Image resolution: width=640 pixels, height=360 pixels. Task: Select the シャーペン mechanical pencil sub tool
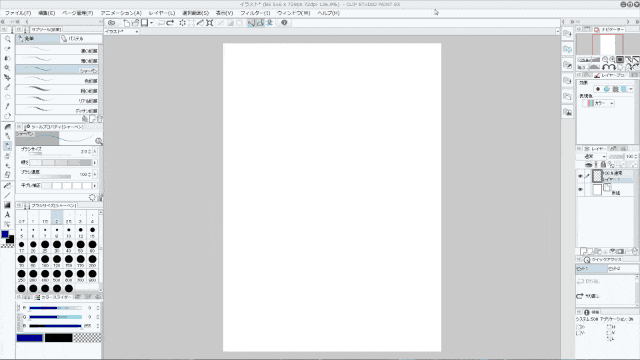(x=57, y=70)
